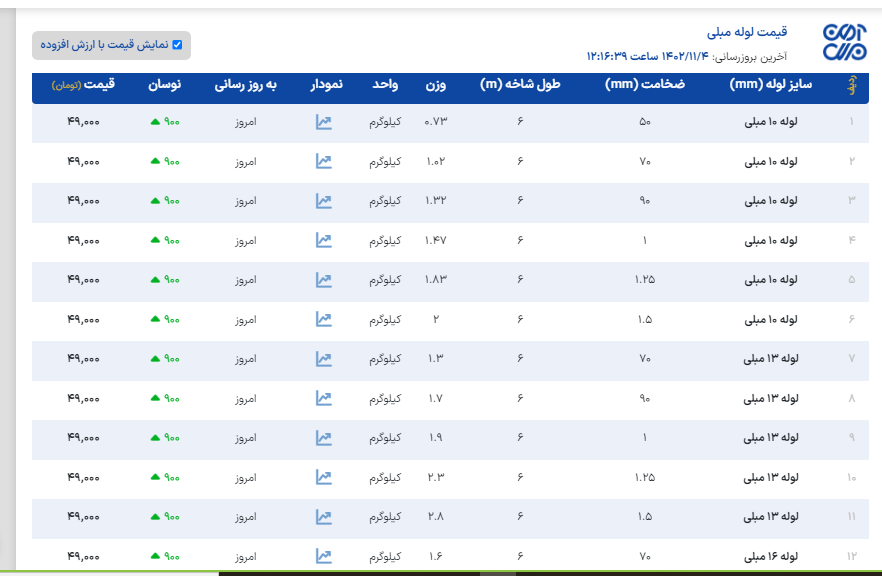882x576 pixels.
Task: Open chart icon for row 8 (weight 1.7)
Action: (x=324, y=398)
